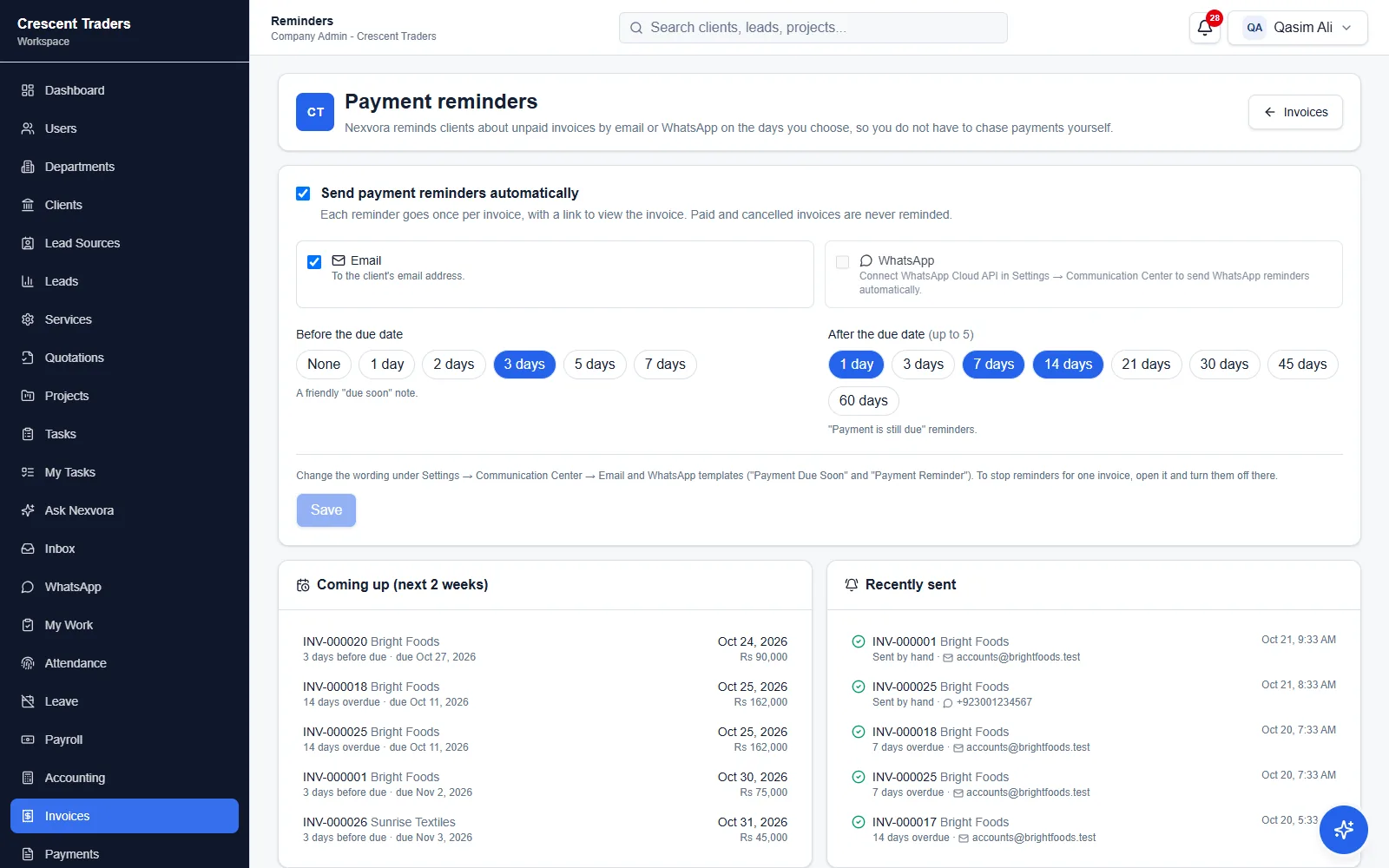This screenshot has height=868, width=1389.
Task: Click the CT company avatar badge
Action: coord(315,112)
